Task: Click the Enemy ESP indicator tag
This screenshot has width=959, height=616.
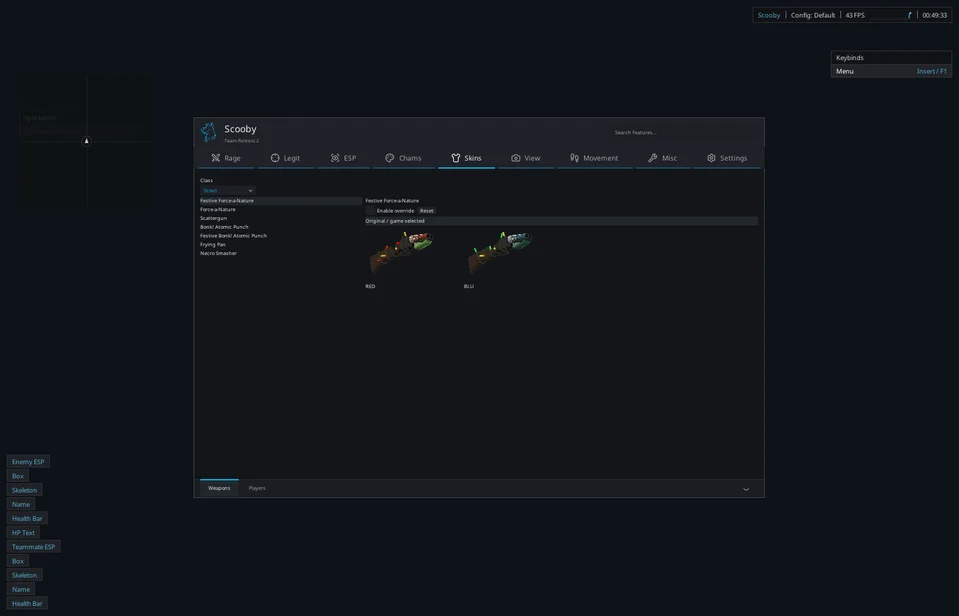Action: tap(28, 462)
